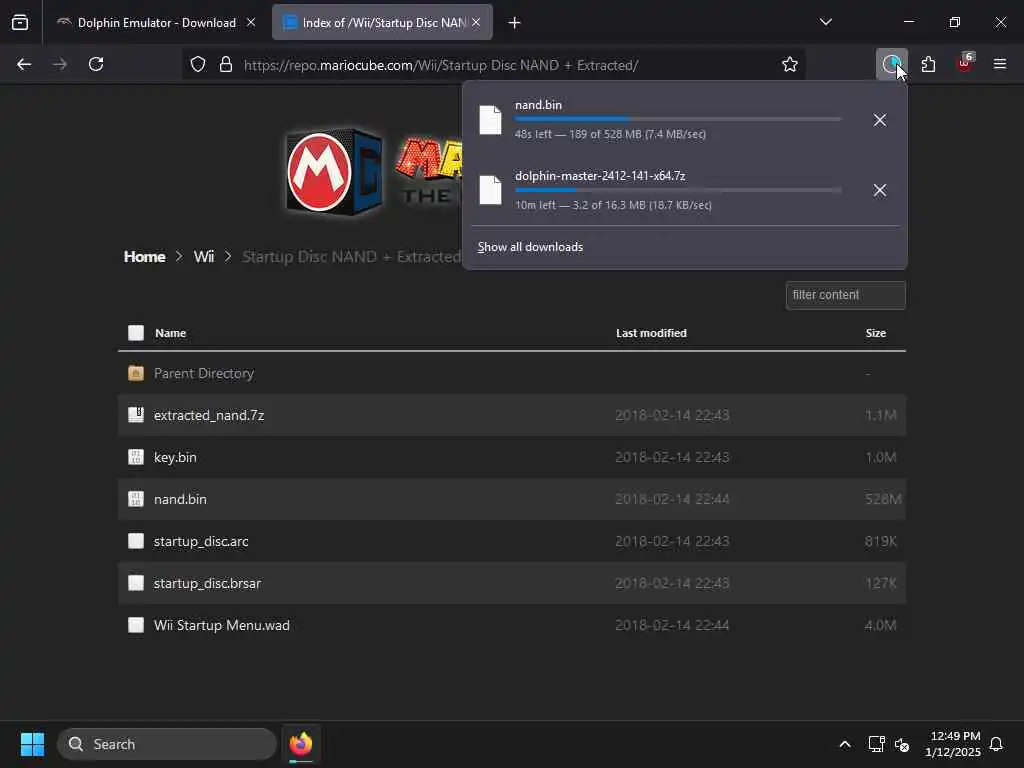
Task: Click the key.bin binary file icon
Action: pos(136,457)
